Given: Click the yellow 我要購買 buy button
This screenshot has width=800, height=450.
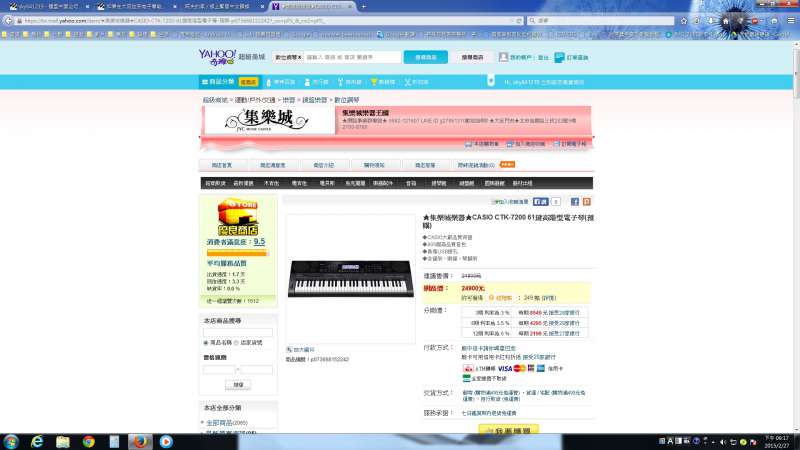Looking at the screenshot, I should (x=508, y=429).
